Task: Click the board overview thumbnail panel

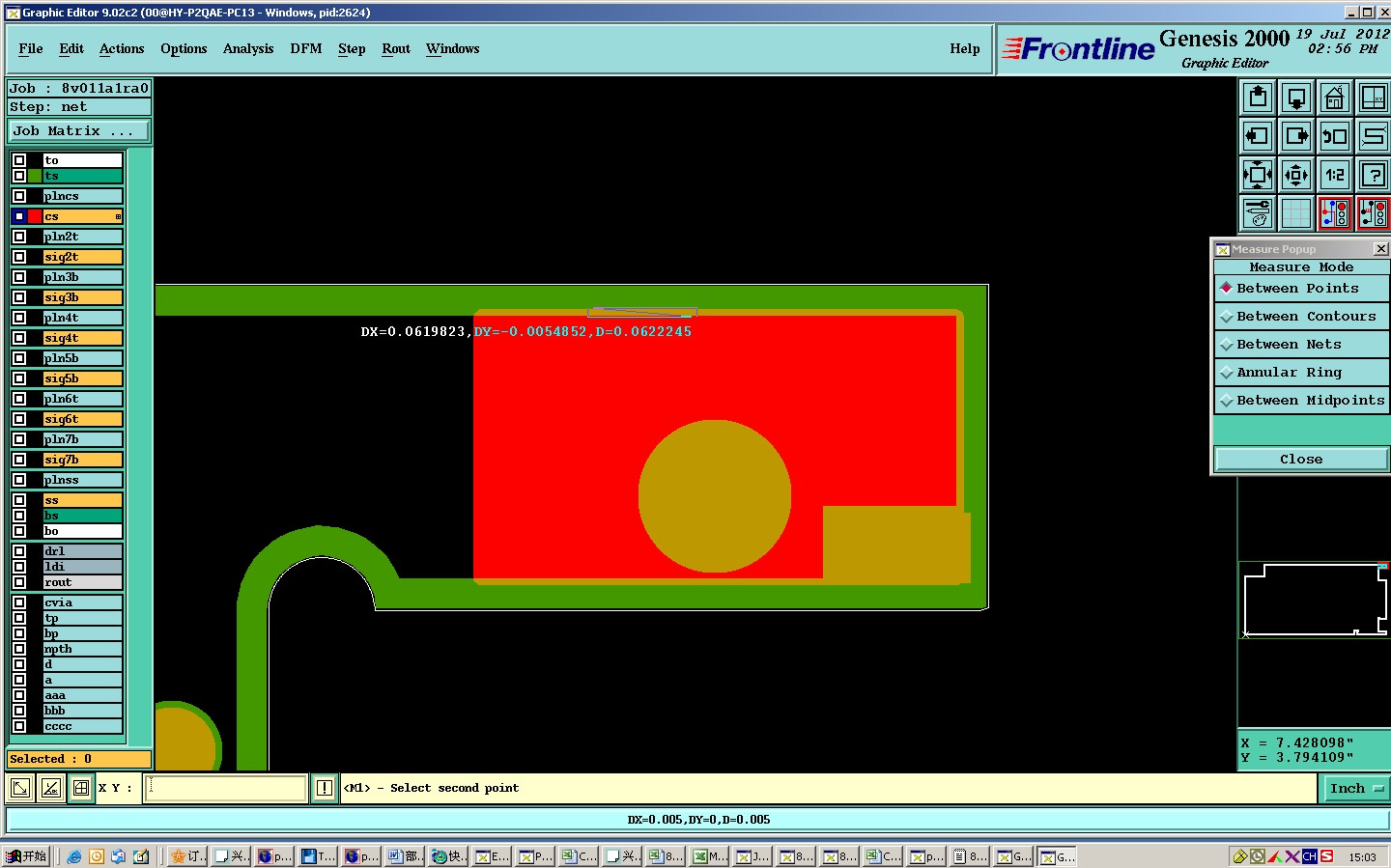Action: tap(1315, 601)
